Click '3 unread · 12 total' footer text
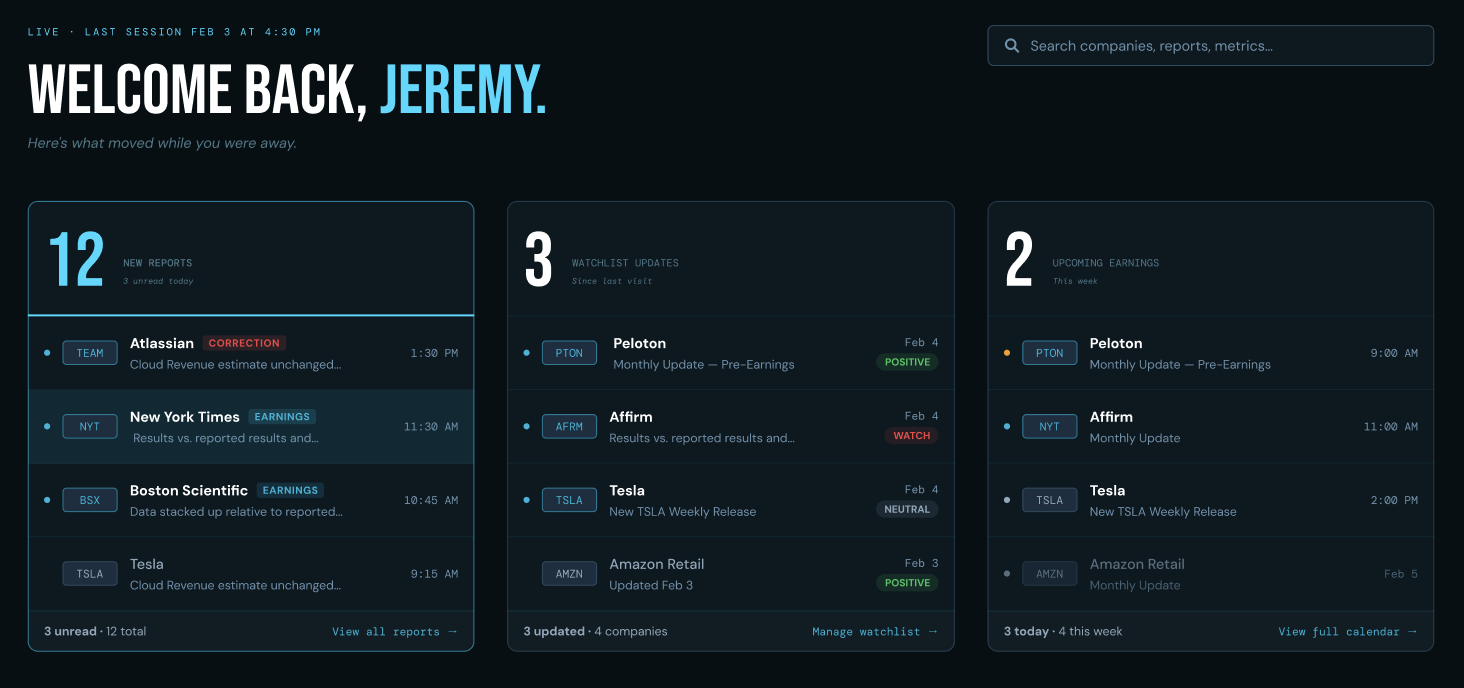The image size is (1464, 688). click(95, 631)
